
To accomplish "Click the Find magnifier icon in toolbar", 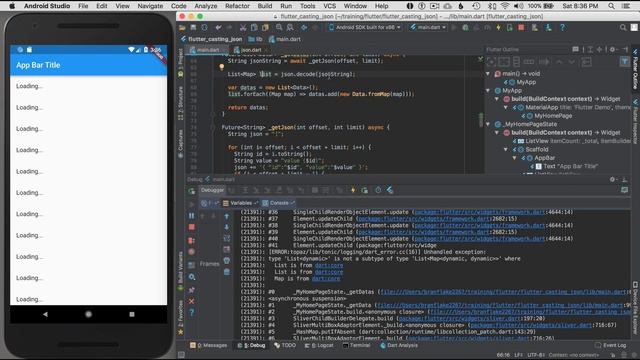I will tap(279, 27).
